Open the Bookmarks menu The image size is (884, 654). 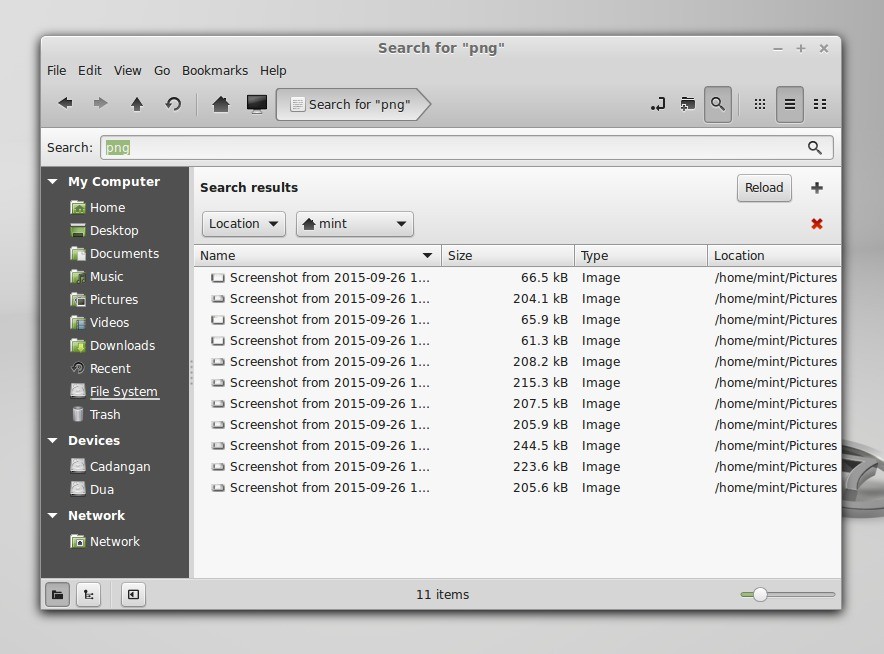(215, 70)
